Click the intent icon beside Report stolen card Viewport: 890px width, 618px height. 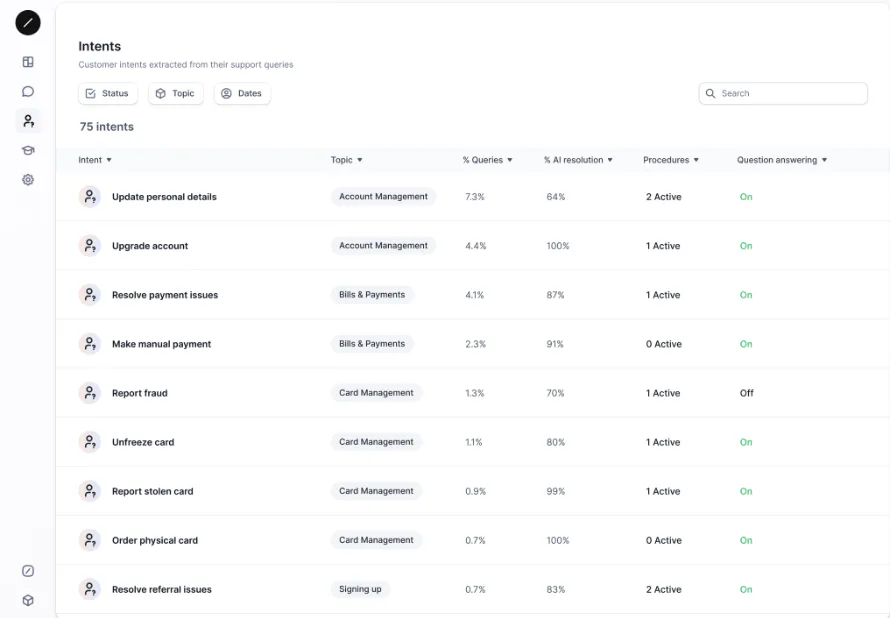(90, 491)
